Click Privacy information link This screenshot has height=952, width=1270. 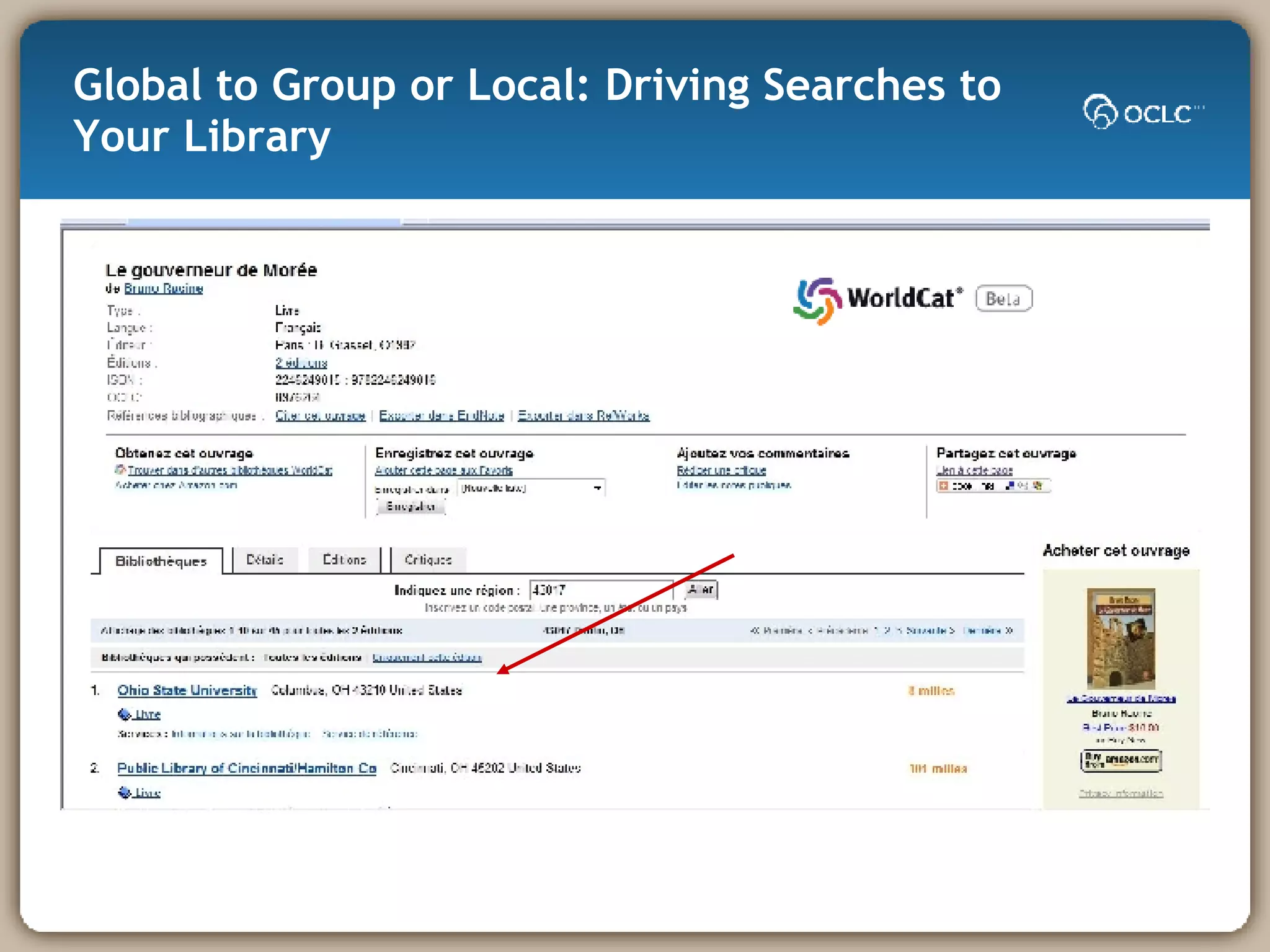[x=1121, y=793]
